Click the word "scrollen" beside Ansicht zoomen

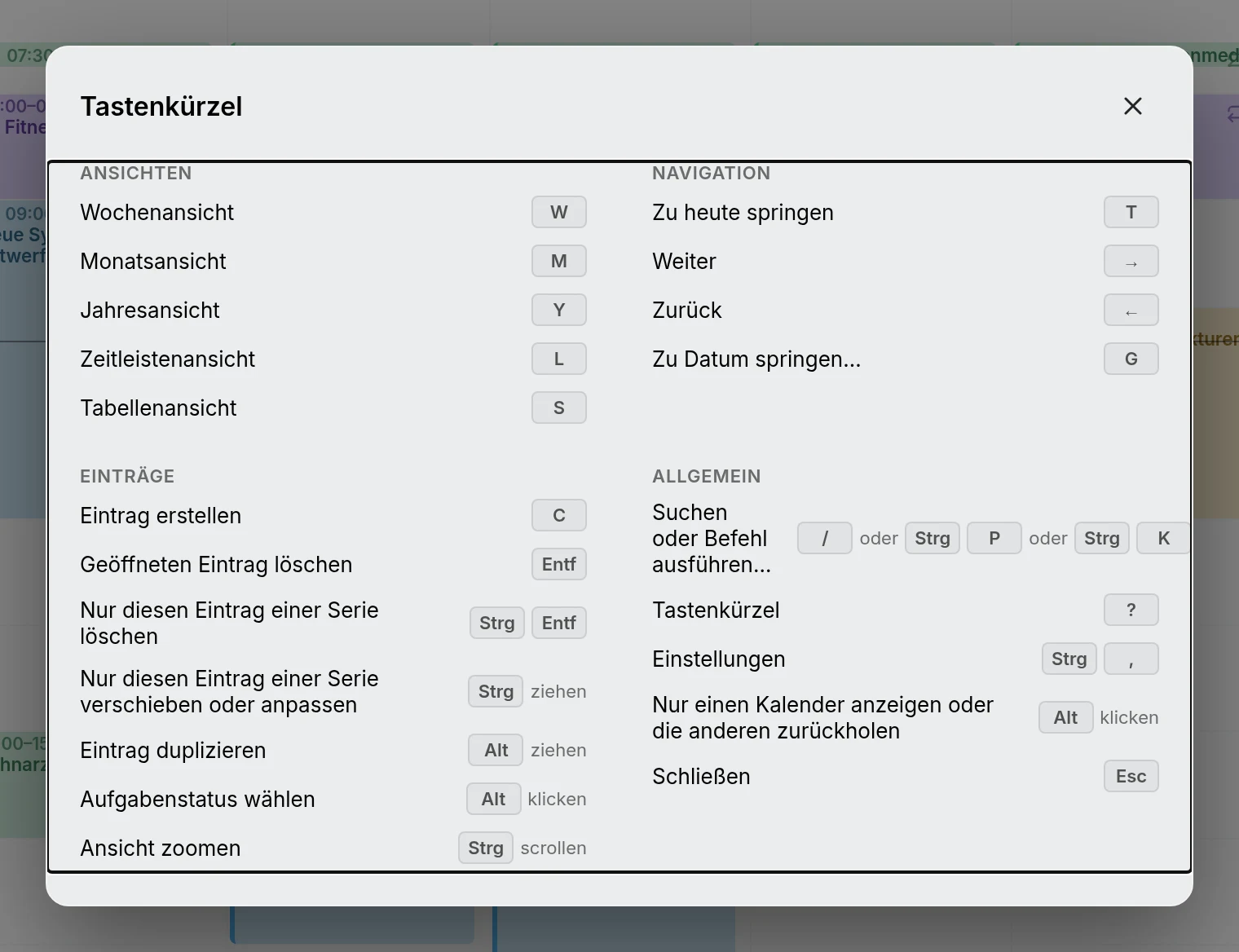553,848
